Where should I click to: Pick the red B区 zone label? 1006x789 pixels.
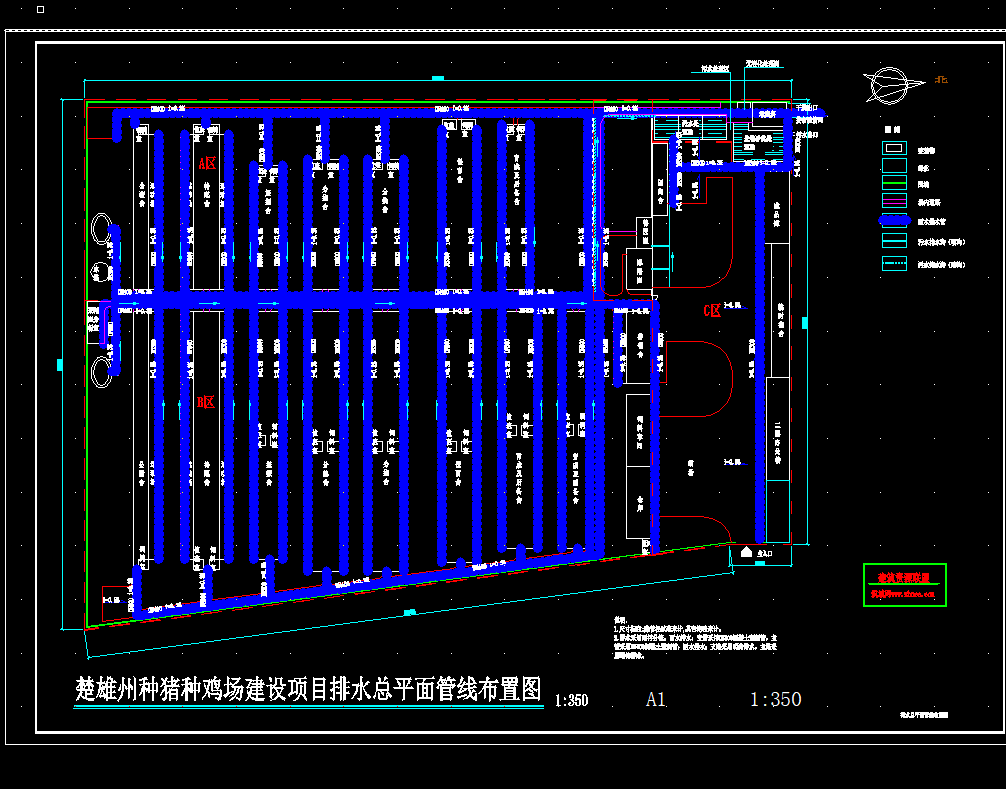click(205, 402)
